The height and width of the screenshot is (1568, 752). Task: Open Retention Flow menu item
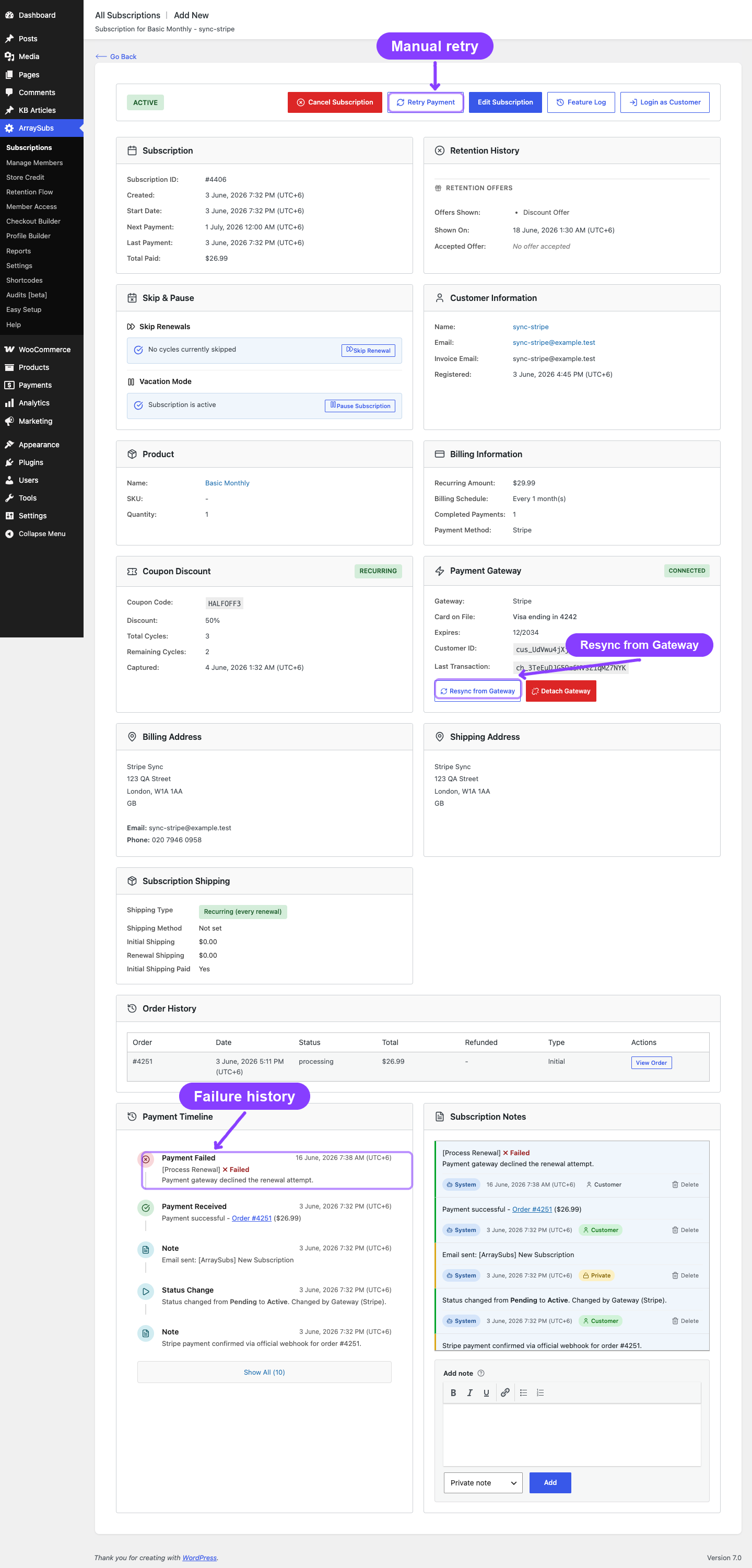(30, 192)
